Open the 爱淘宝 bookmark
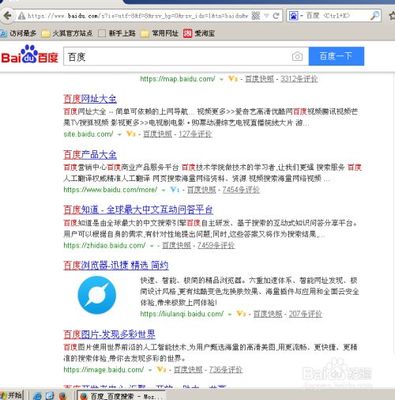This screenshot has width=395, height=400. [x=199, y=33]
